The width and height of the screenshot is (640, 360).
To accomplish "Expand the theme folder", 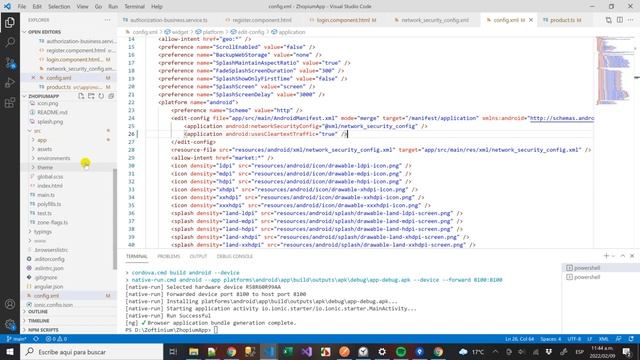I will pyautogui.click(x=45, y=167).
